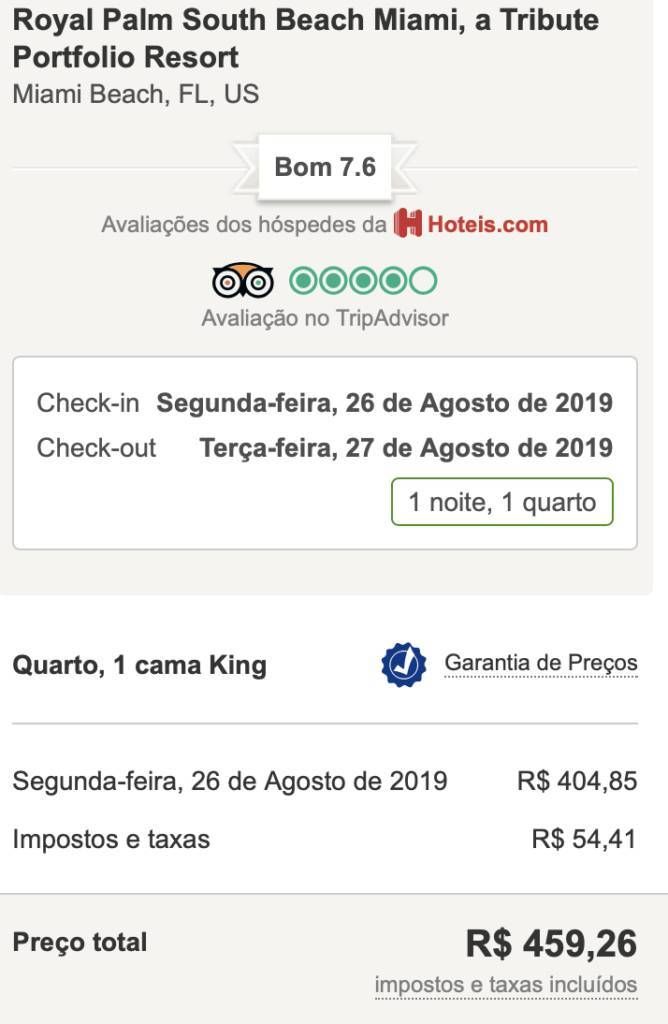
Task: Select the Royal Palm South Beach Miami hotel title
Action: (306, 39)
